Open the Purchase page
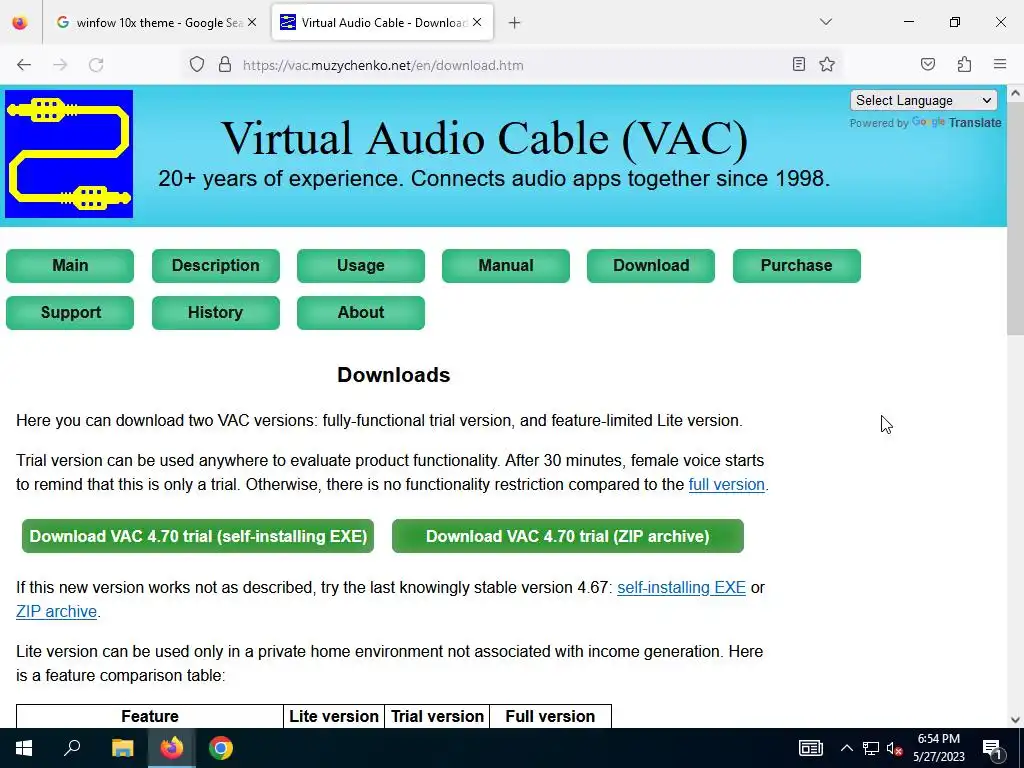 796,266
